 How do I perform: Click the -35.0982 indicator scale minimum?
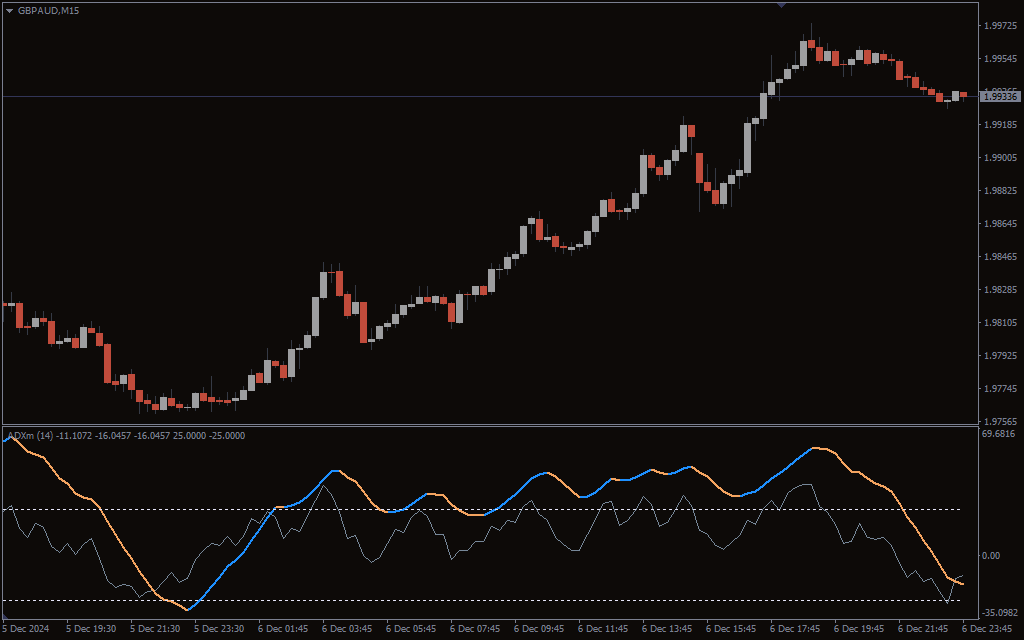coord(999,612)
